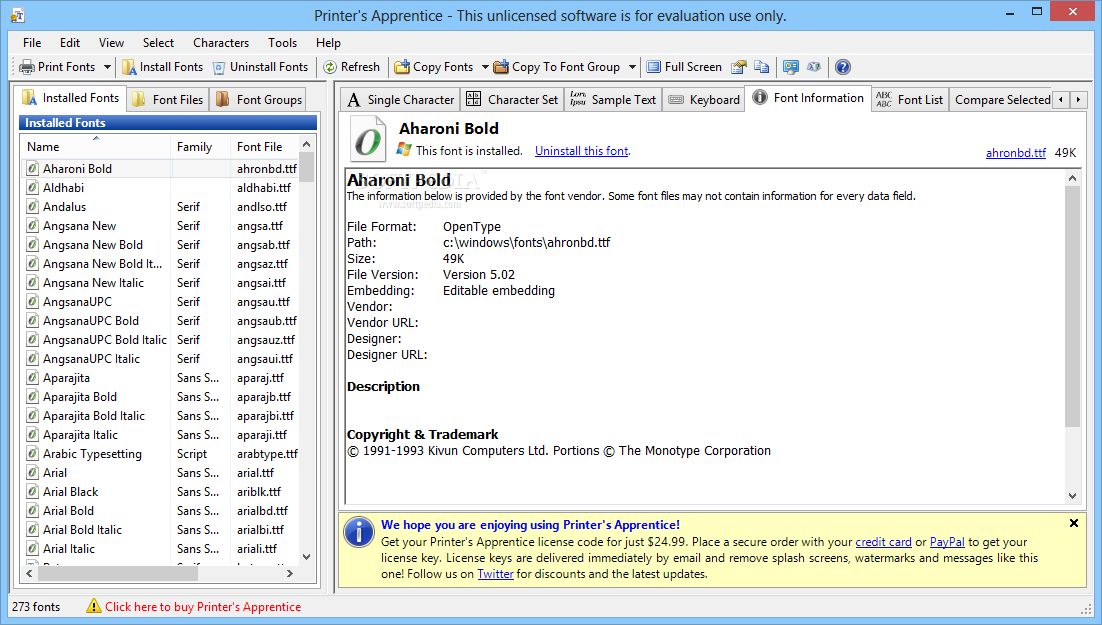
Task: Close the yellow license notice banner
Action: pyautogui.click(x=1074, y=523)
